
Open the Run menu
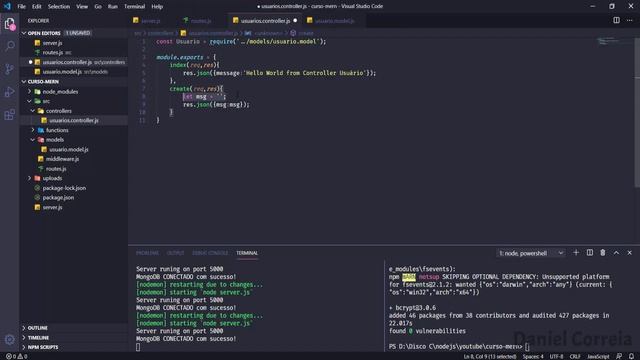point(113,7)
